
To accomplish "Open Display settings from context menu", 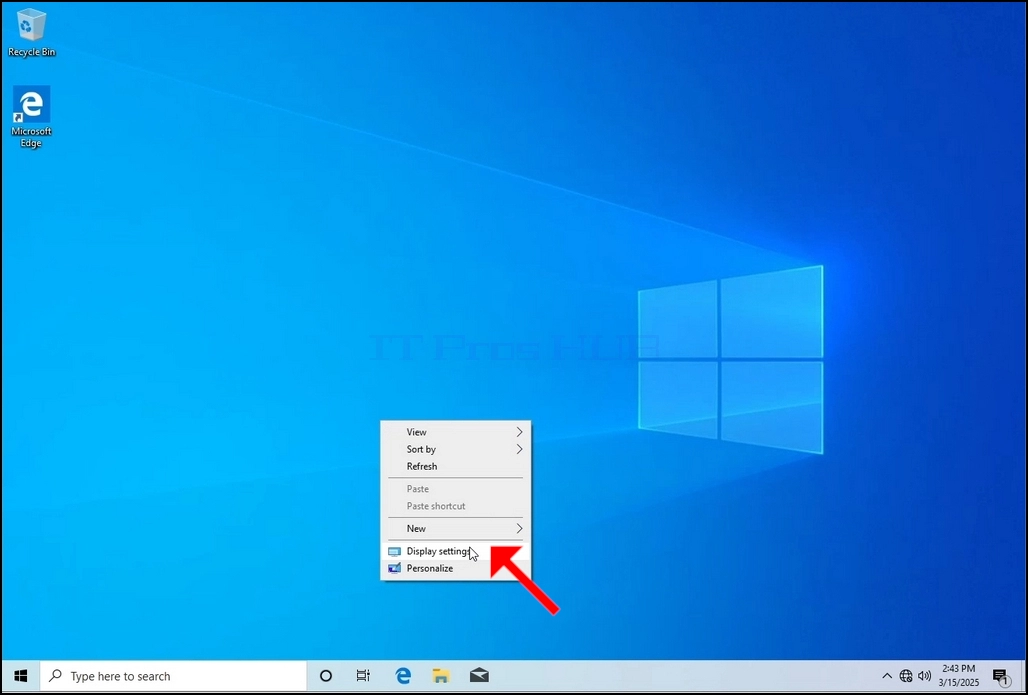I will tap(456, 551).
